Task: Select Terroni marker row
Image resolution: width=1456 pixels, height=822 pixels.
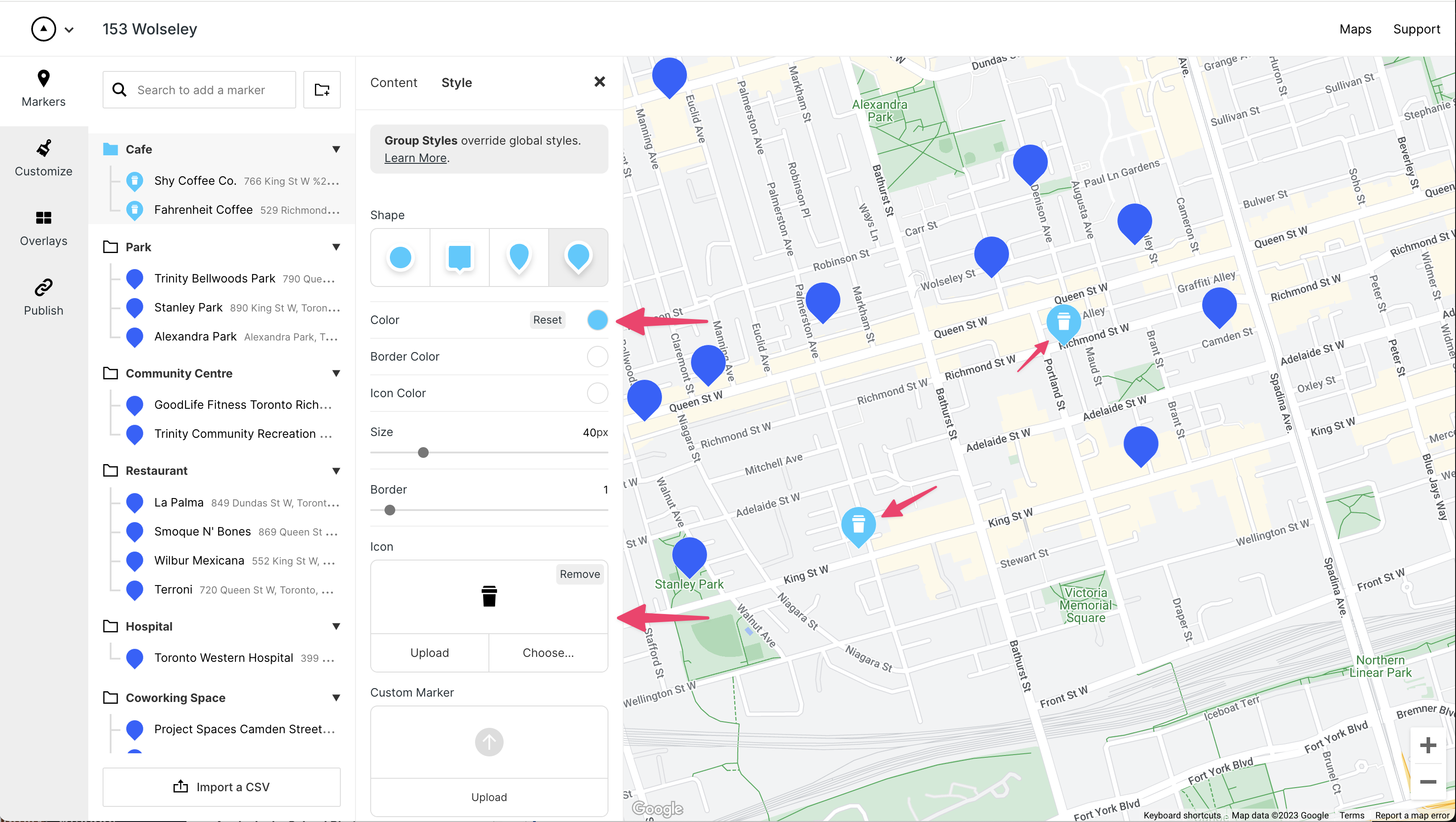Action: point(233,590)
